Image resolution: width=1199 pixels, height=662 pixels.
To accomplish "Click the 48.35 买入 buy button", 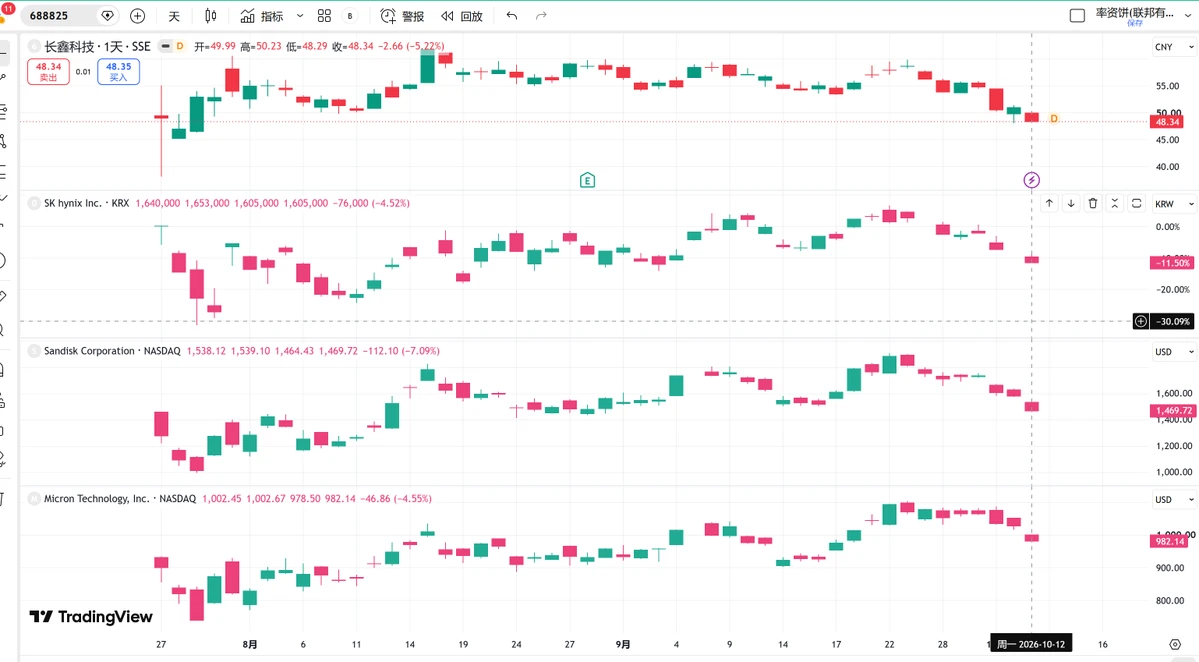I will pyautogui.click(x=119, y=72).
